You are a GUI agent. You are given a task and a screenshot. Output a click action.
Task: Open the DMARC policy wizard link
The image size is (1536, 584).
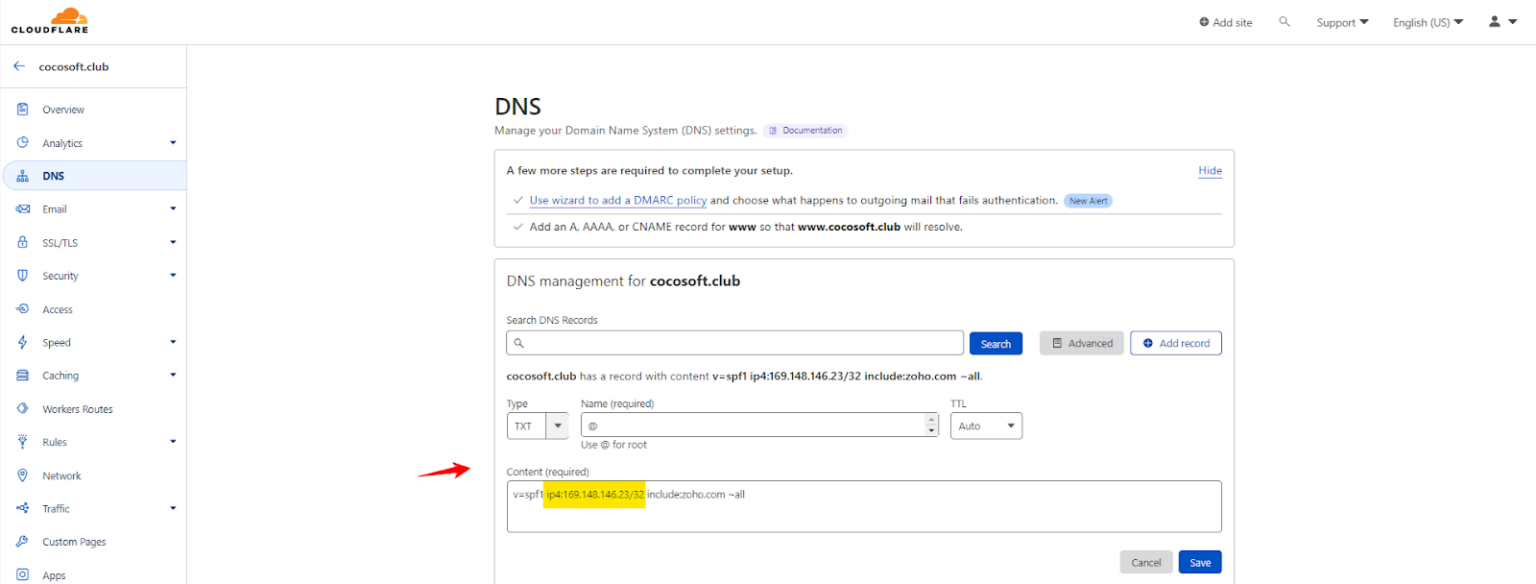(617, 200)
